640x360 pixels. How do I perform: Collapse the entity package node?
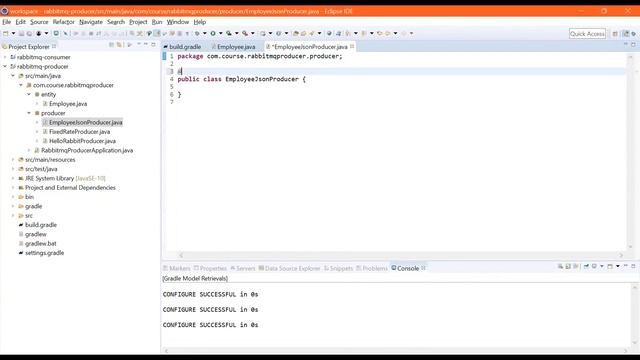click(x=29, y=94)
